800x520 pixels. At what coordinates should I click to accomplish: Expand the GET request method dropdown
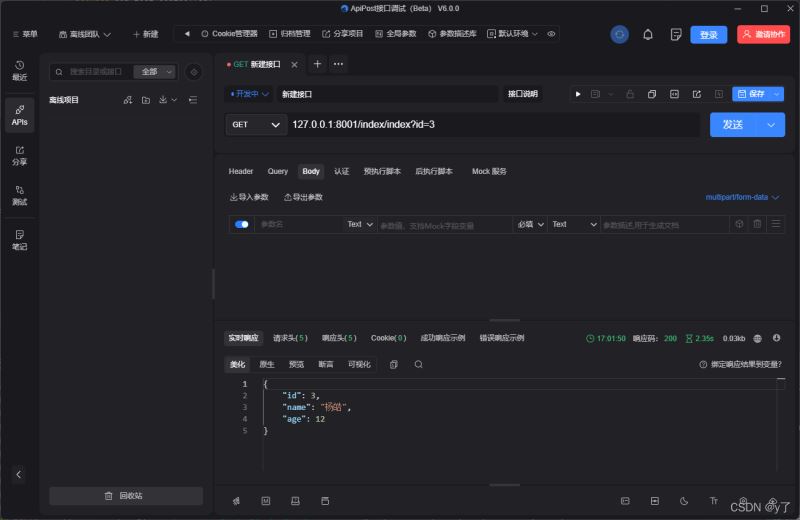tap(256, 125)
